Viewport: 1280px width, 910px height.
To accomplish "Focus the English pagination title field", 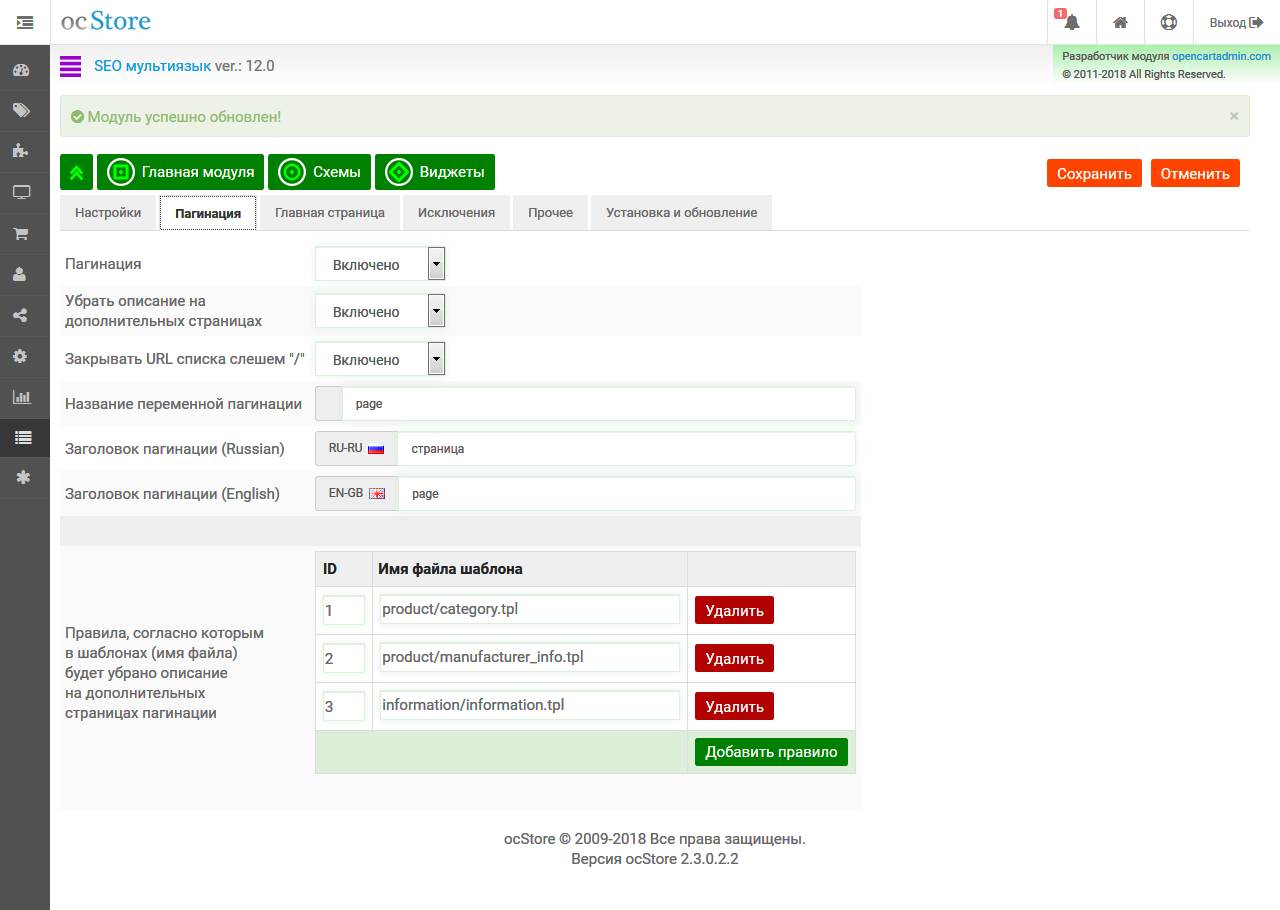I will 627,494.
